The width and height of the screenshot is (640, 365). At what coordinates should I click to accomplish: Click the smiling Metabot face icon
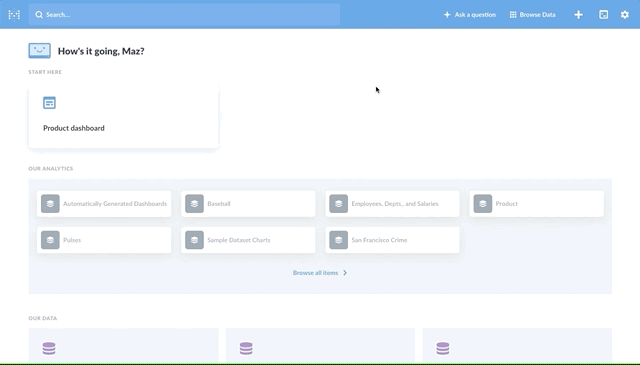[40, 51]
